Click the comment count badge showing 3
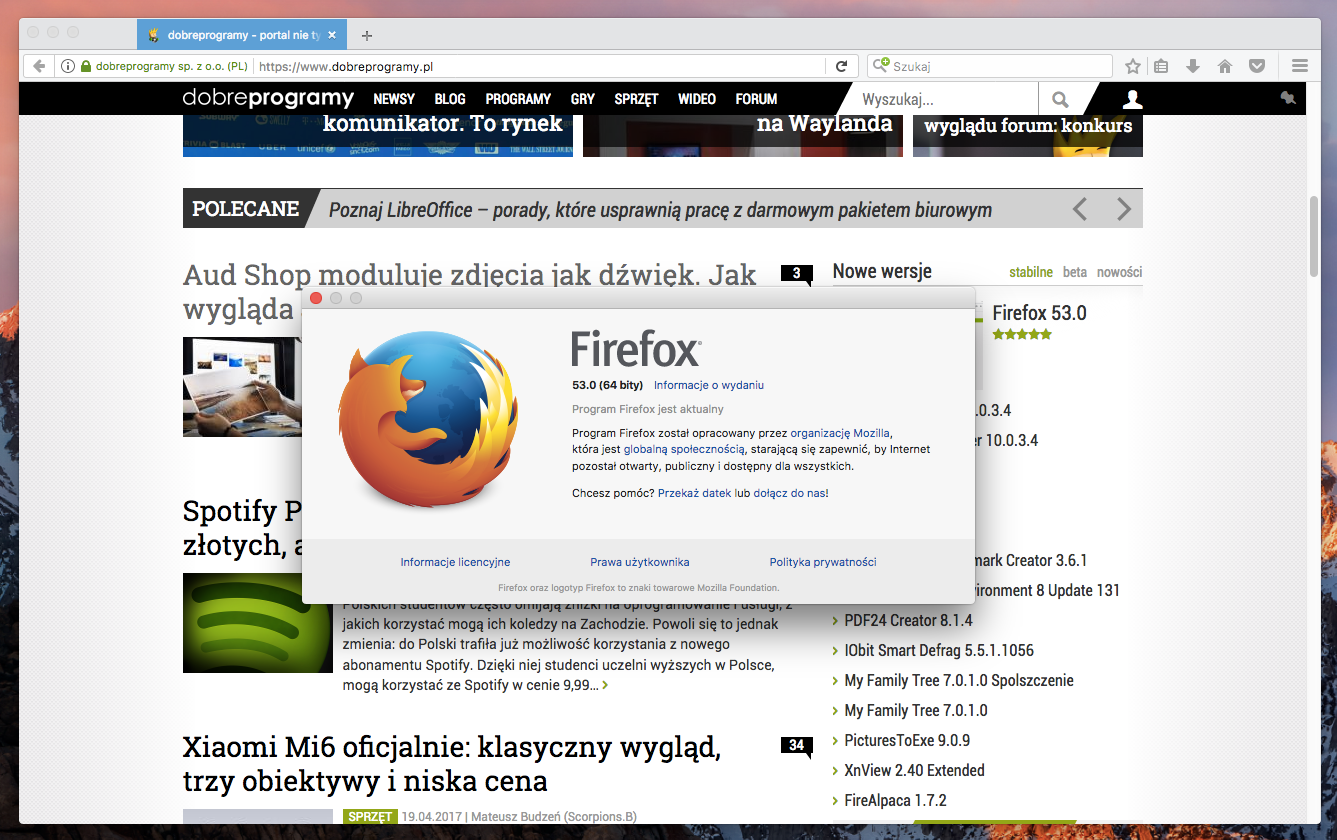 [796, 274]
